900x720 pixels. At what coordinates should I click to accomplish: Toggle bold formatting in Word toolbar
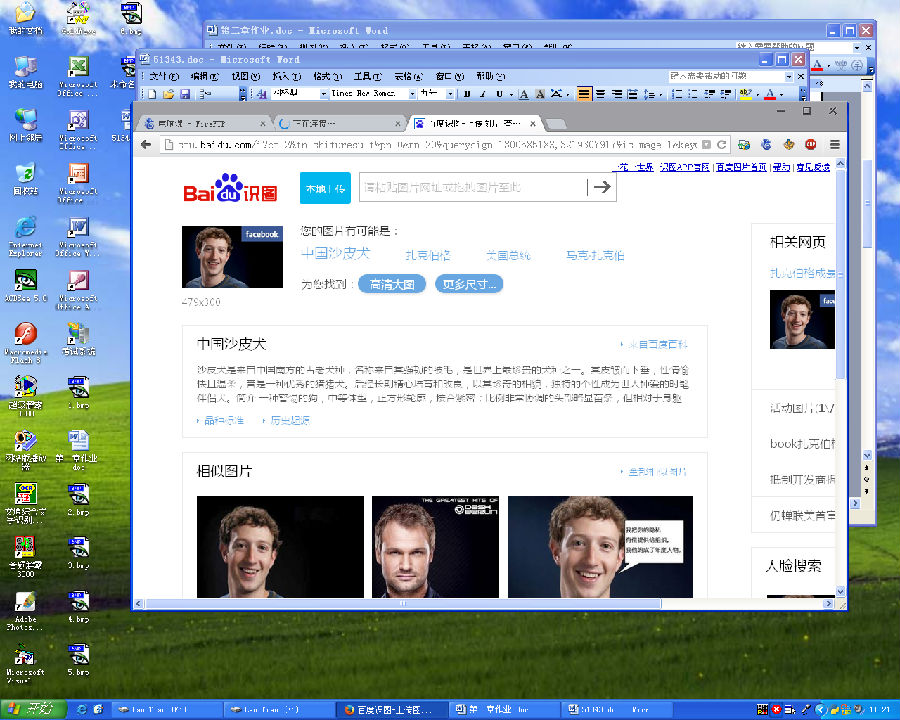[x=467, y=94]
